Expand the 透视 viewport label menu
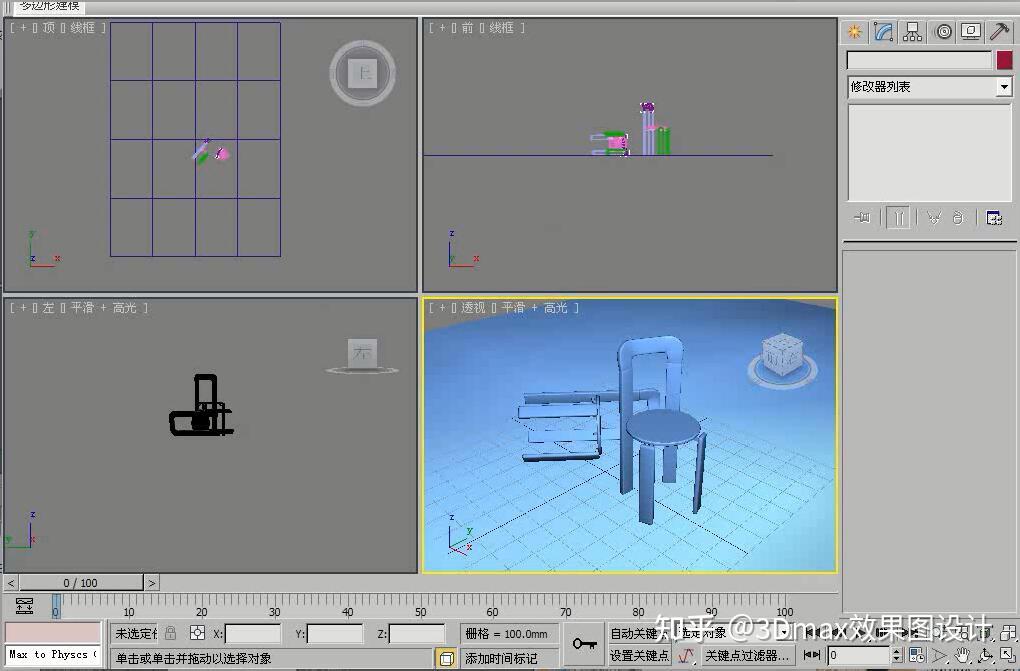This screenshot has height=671, width=1020. [473, 307]
